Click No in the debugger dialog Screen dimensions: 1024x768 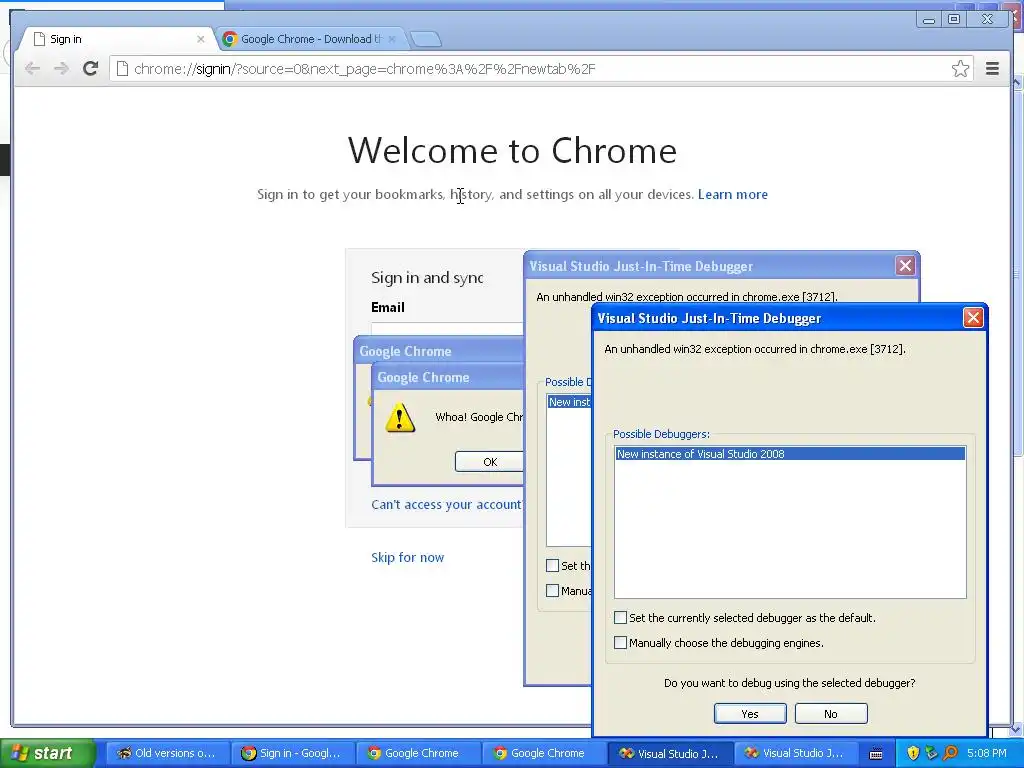click(x=831, y=714)
